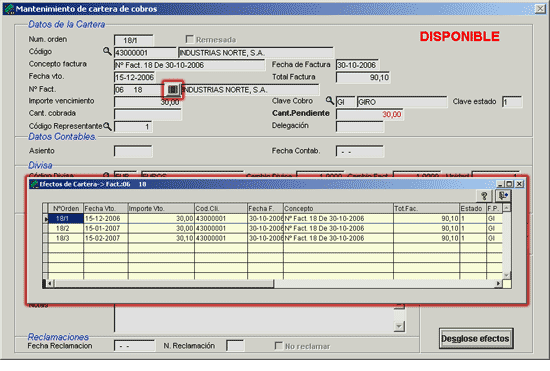This screenshot has width=550, height=371.
Task: Click the Clave Cobro code field GI
Action: pos(346,102)
